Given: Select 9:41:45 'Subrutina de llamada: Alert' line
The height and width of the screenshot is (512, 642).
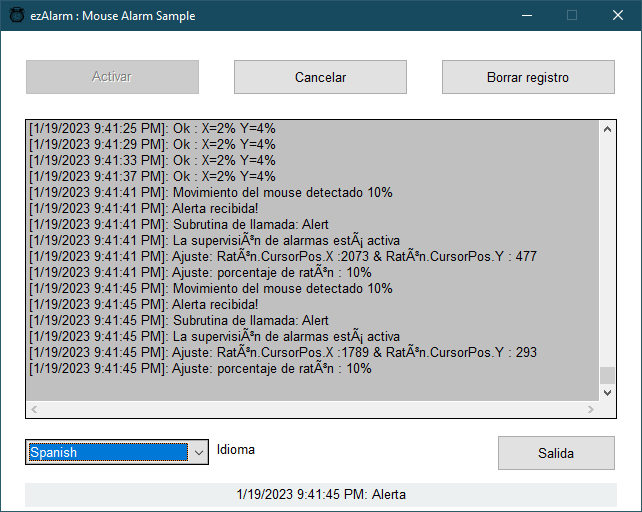Looking at the screenshot, I should click(179, 320).
